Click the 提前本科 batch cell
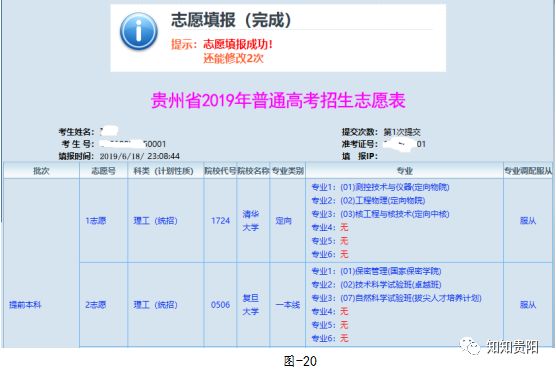Image resolution: width=556 pixels, height=371 pixels. tap(25, 305)
